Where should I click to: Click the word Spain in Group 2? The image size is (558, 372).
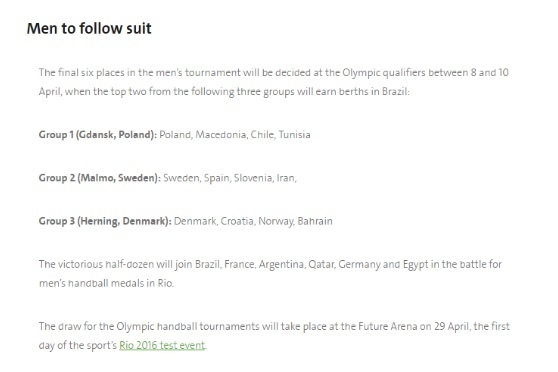[217, 178]
